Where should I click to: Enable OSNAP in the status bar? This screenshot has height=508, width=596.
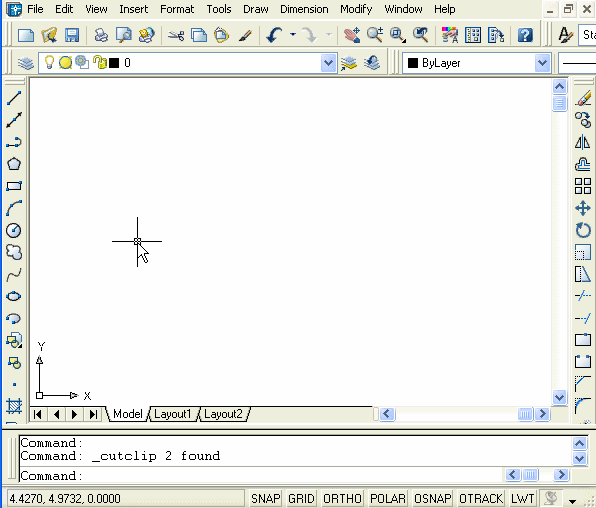coord(433,498)
